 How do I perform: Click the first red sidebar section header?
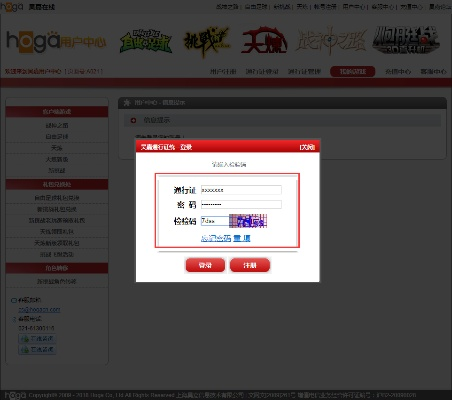[x=57, y=112]
